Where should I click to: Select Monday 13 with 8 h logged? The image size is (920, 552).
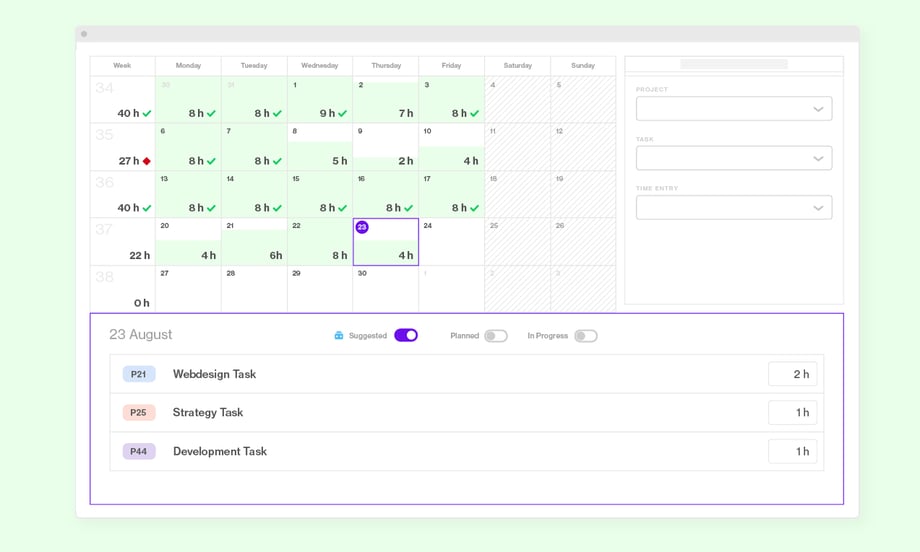click(x=188, y=194)
